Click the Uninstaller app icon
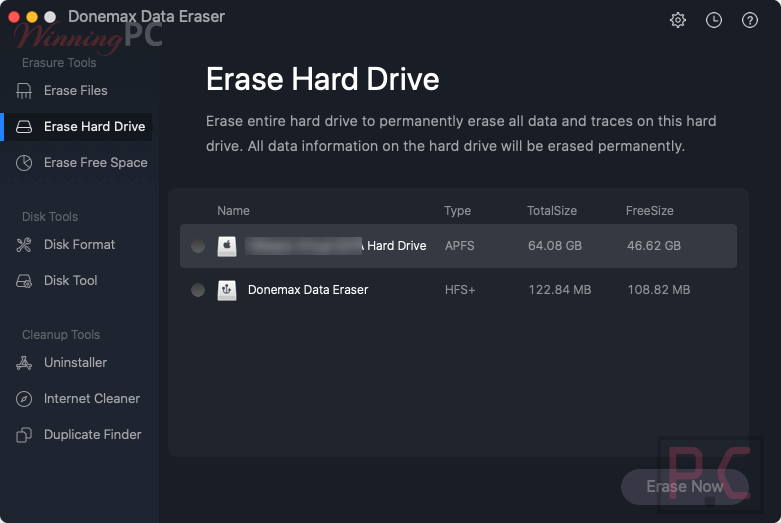The width and height of the screenshot is (781, 523). (24, 363)
